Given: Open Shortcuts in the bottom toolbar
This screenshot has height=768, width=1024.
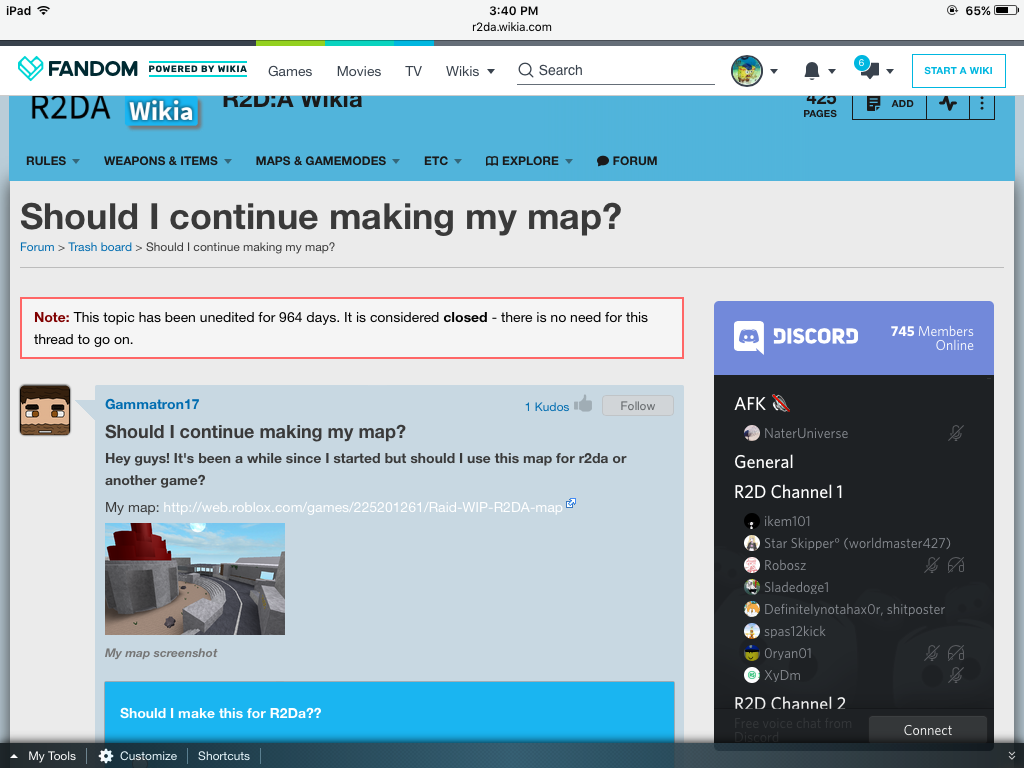Looking at the screenshot, I should [224, 756].
